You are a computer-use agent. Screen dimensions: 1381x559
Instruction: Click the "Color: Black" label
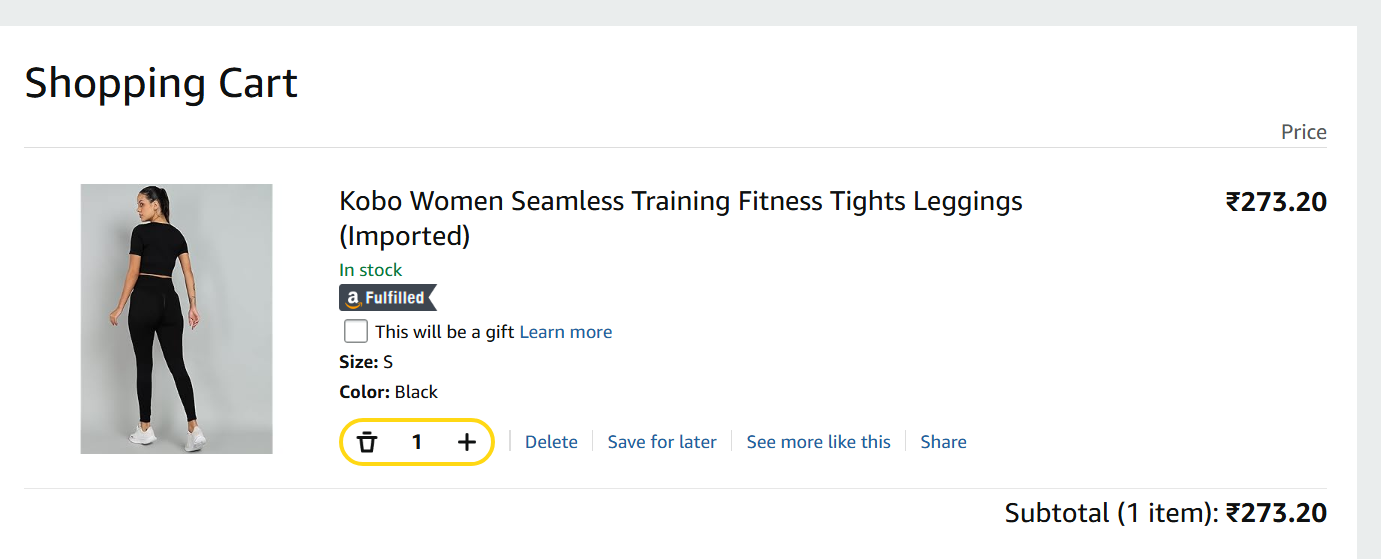(389, 392)
